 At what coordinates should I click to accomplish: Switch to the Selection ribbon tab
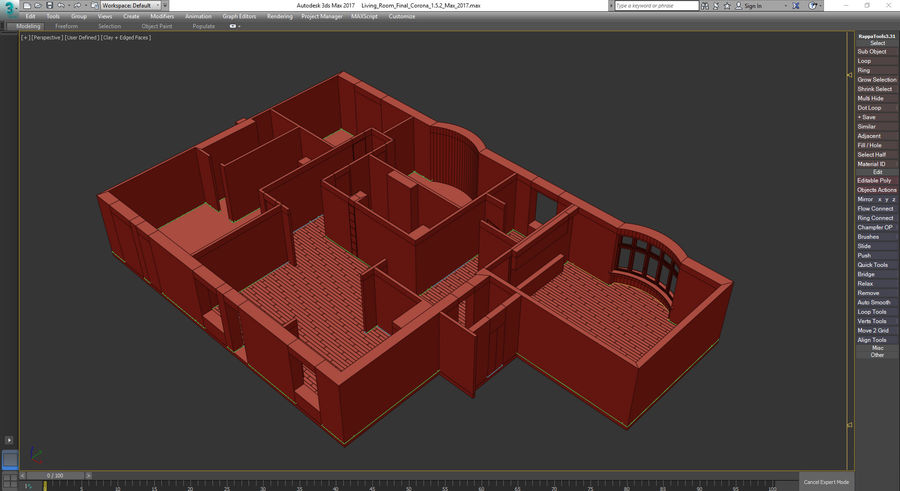click(109, 26)
